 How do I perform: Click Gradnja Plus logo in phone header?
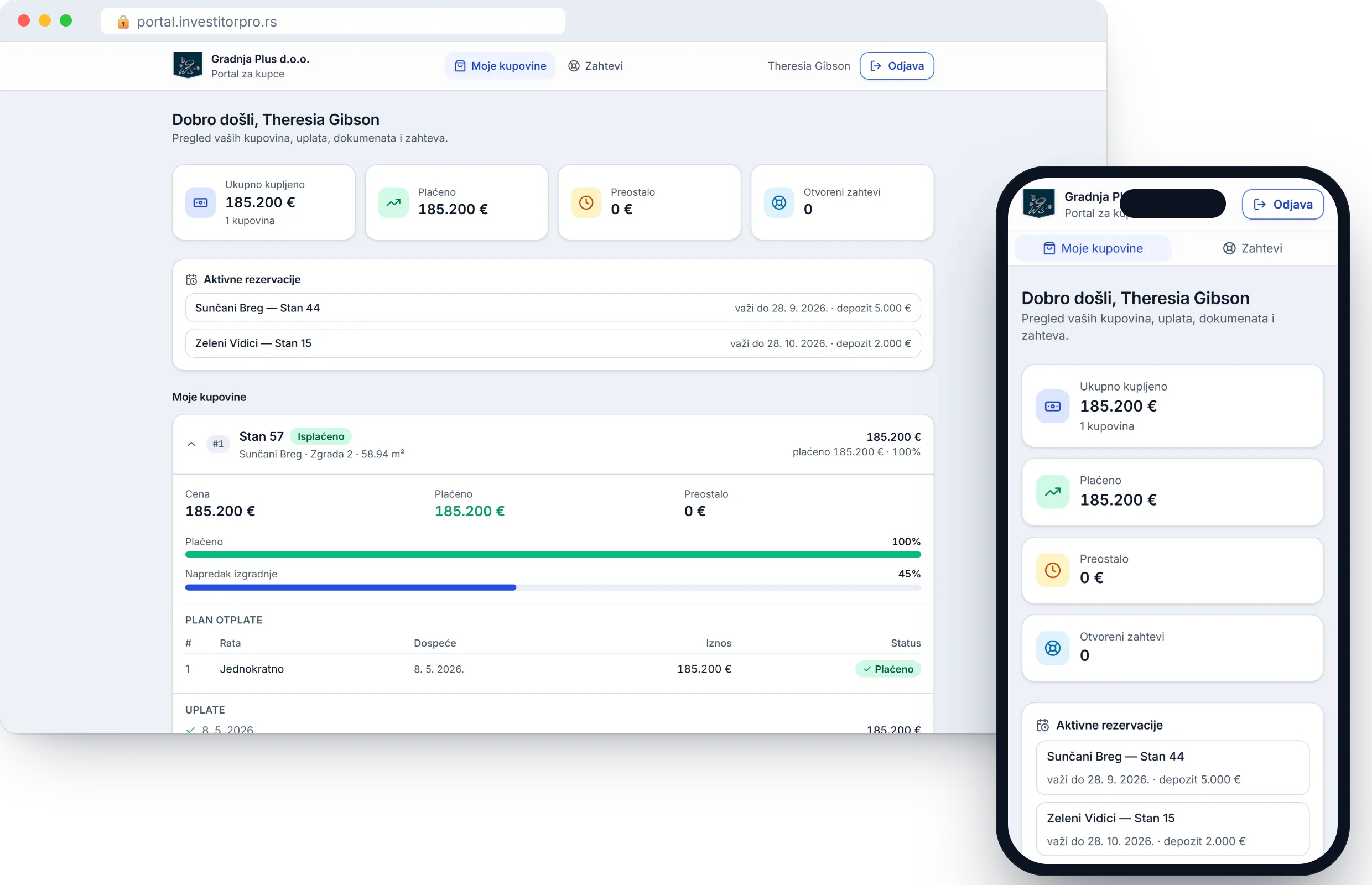(x=1038, y=204)
